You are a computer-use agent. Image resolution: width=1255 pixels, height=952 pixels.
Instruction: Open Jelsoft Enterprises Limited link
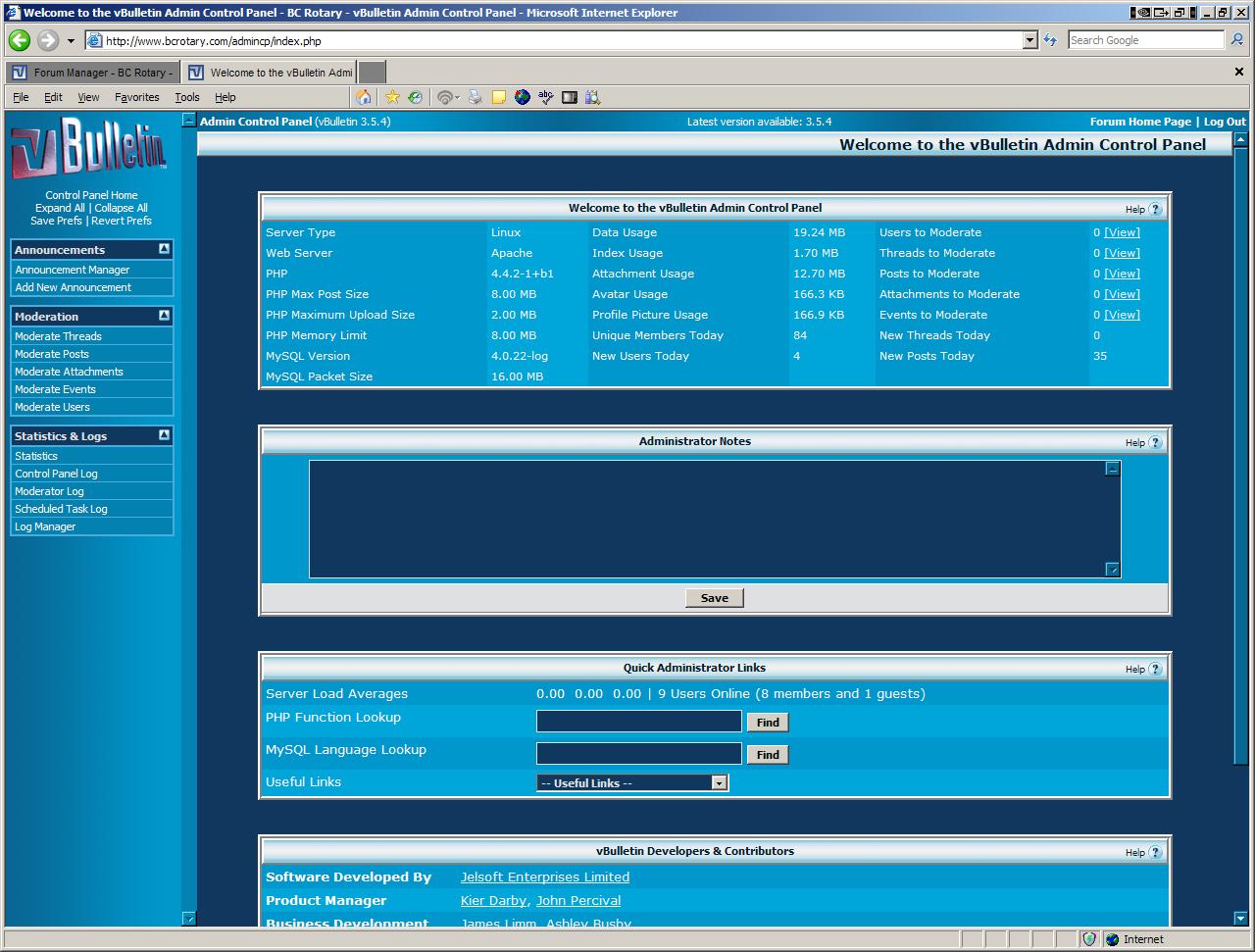coord(545,877)
